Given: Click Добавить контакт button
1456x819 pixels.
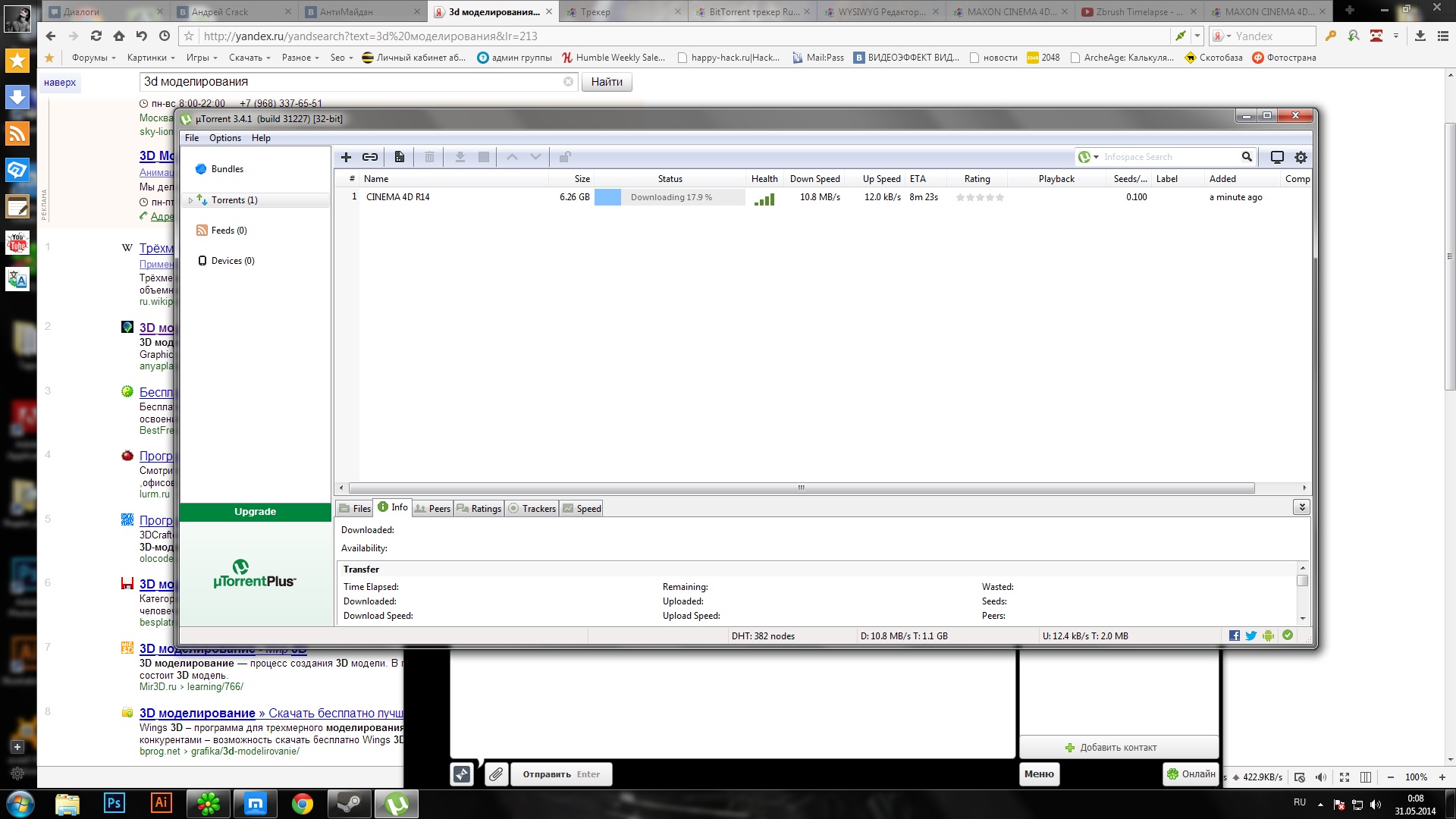Looking at the screenshot, I should point(1119,747).
